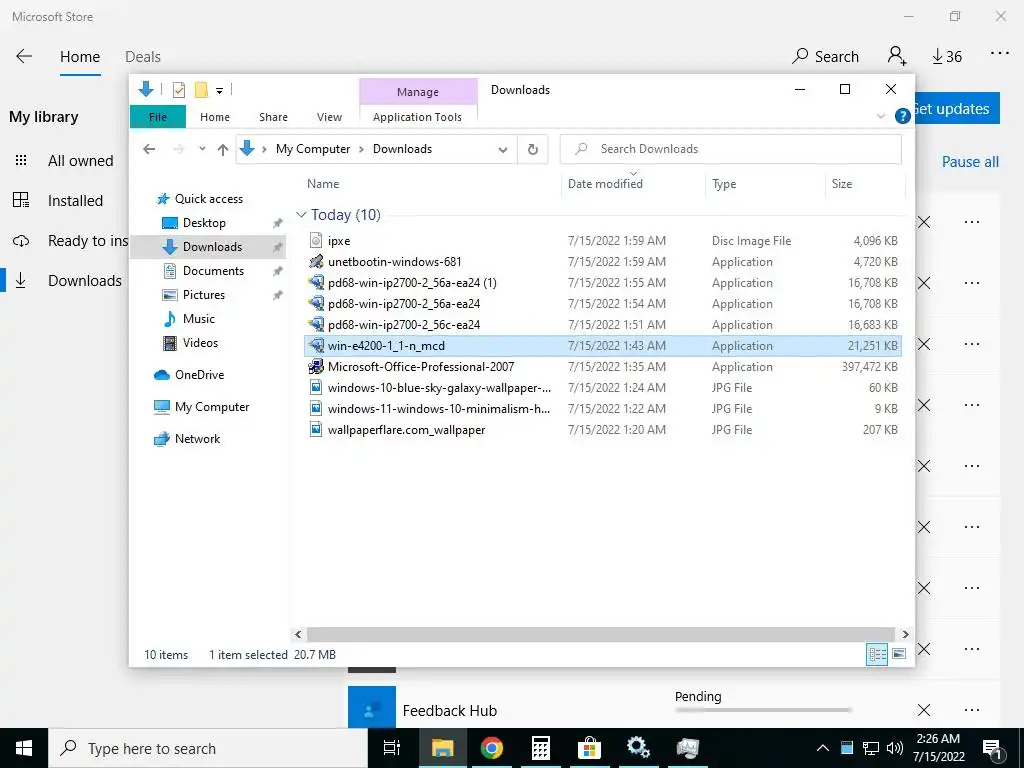Cancel the Feedback Hub pending download
This screenshot has width=1024, height=768.
click(923, 710)
